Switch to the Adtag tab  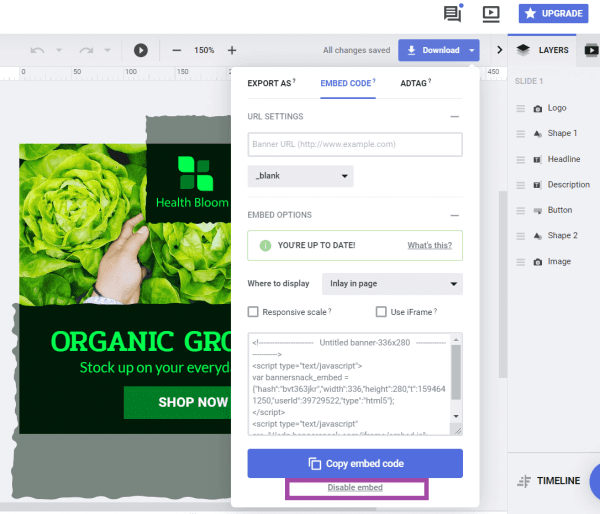(x=415, y=83)
